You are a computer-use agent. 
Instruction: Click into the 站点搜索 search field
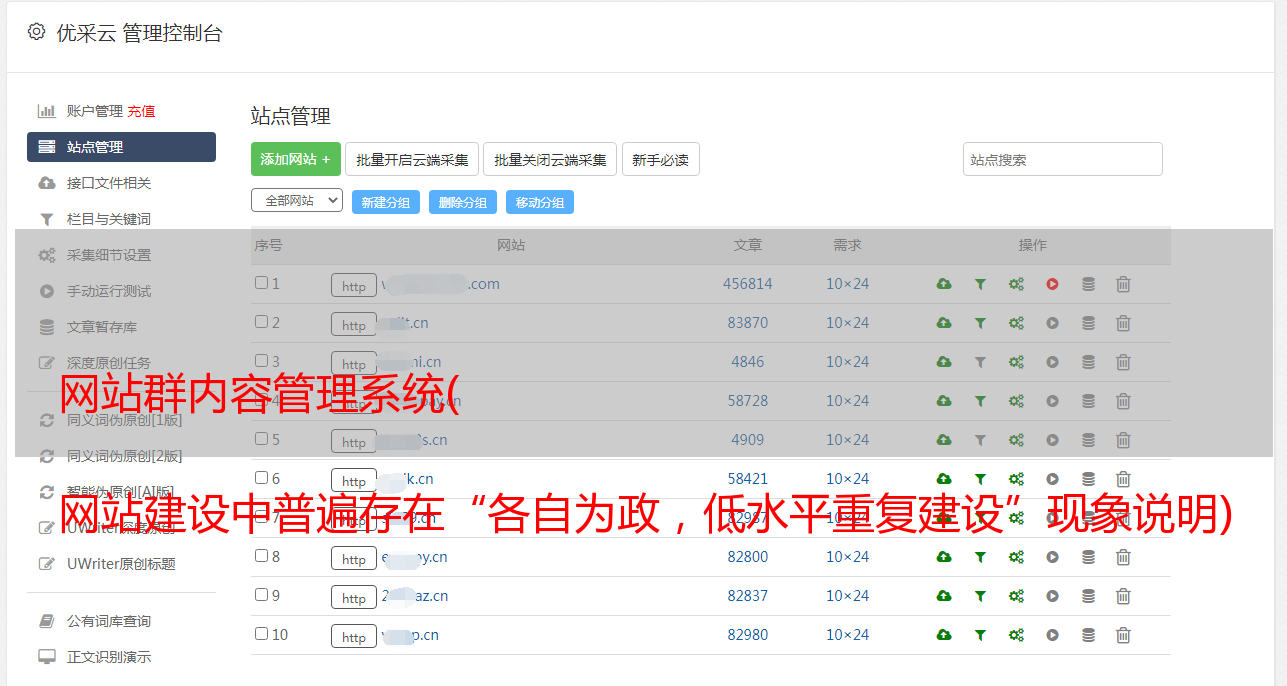[x=1062, y=159]
